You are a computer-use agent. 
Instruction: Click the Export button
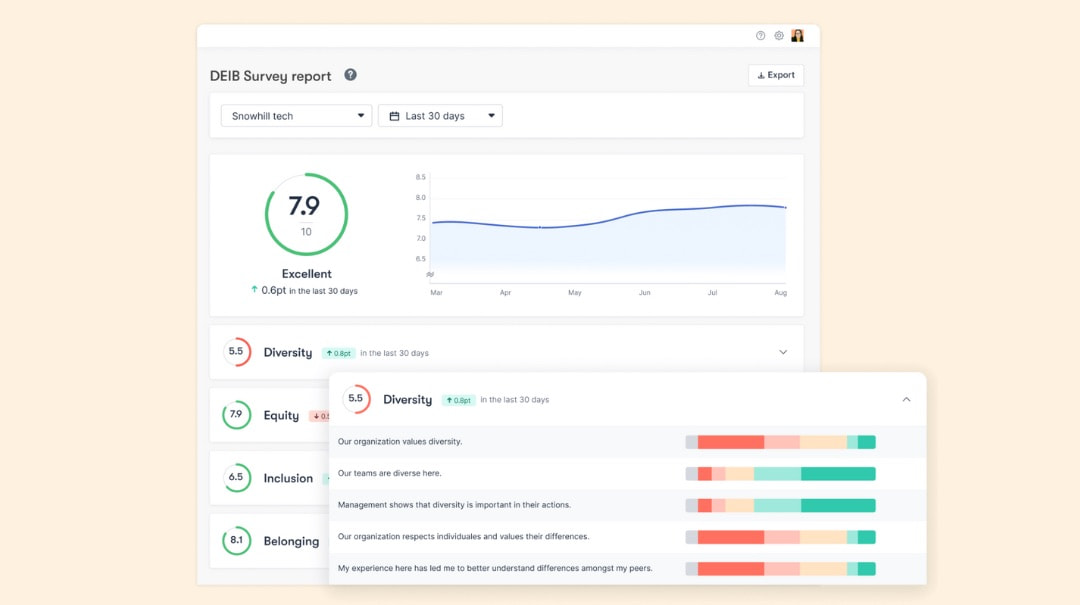(x=775, y=75)
